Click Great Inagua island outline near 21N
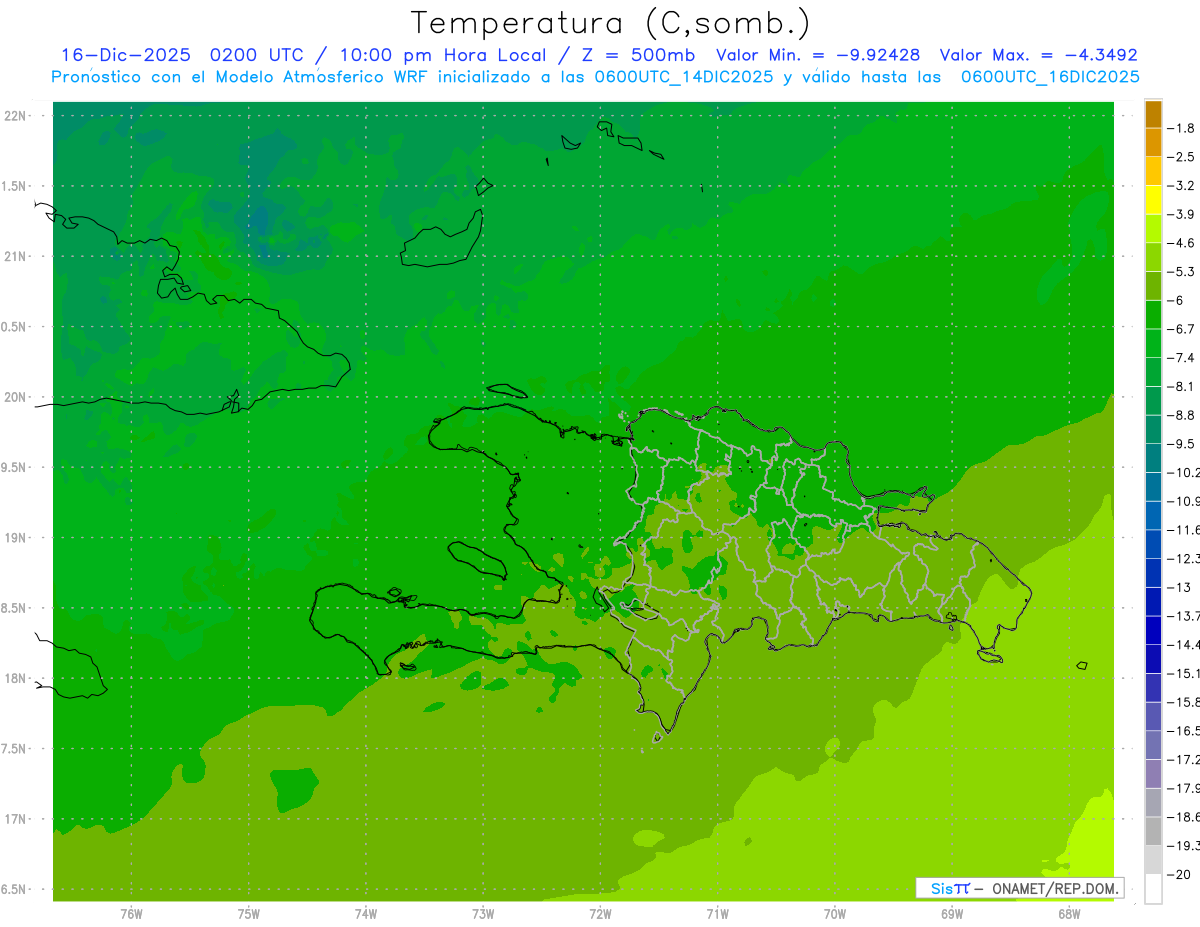The width and height of the screenshot is (1200, 927). pyautogui.click(x=443, y=238)
